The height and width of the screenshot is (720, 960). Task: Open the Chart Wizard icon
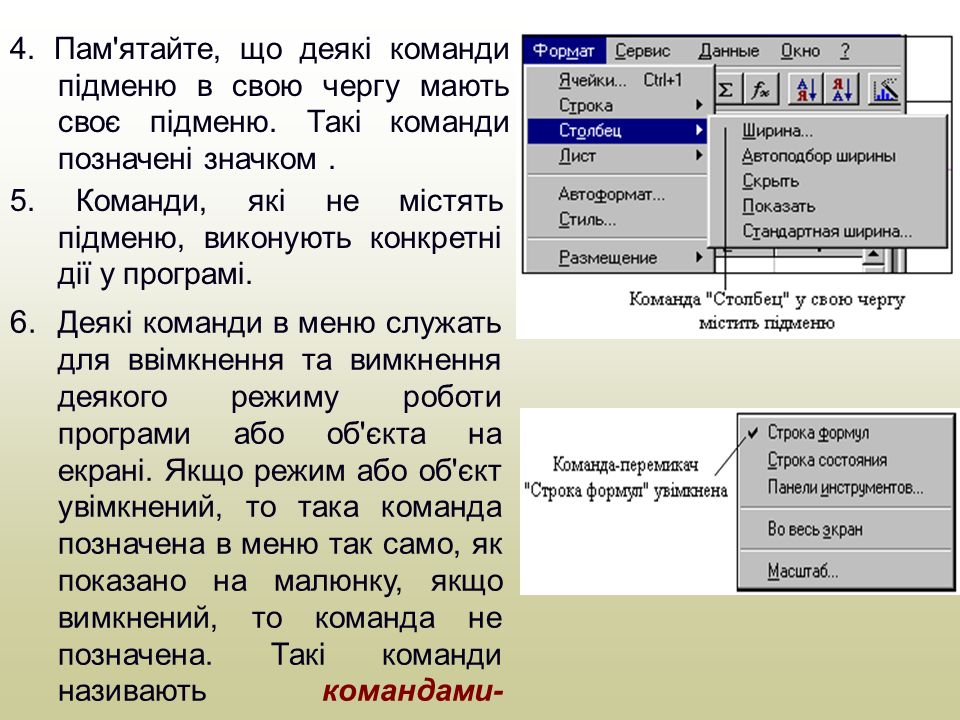click(885, 90)
